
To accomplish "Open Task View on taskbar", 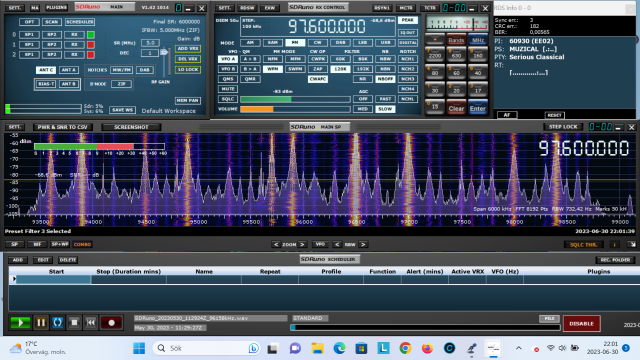I will click(x=273, y=348).
